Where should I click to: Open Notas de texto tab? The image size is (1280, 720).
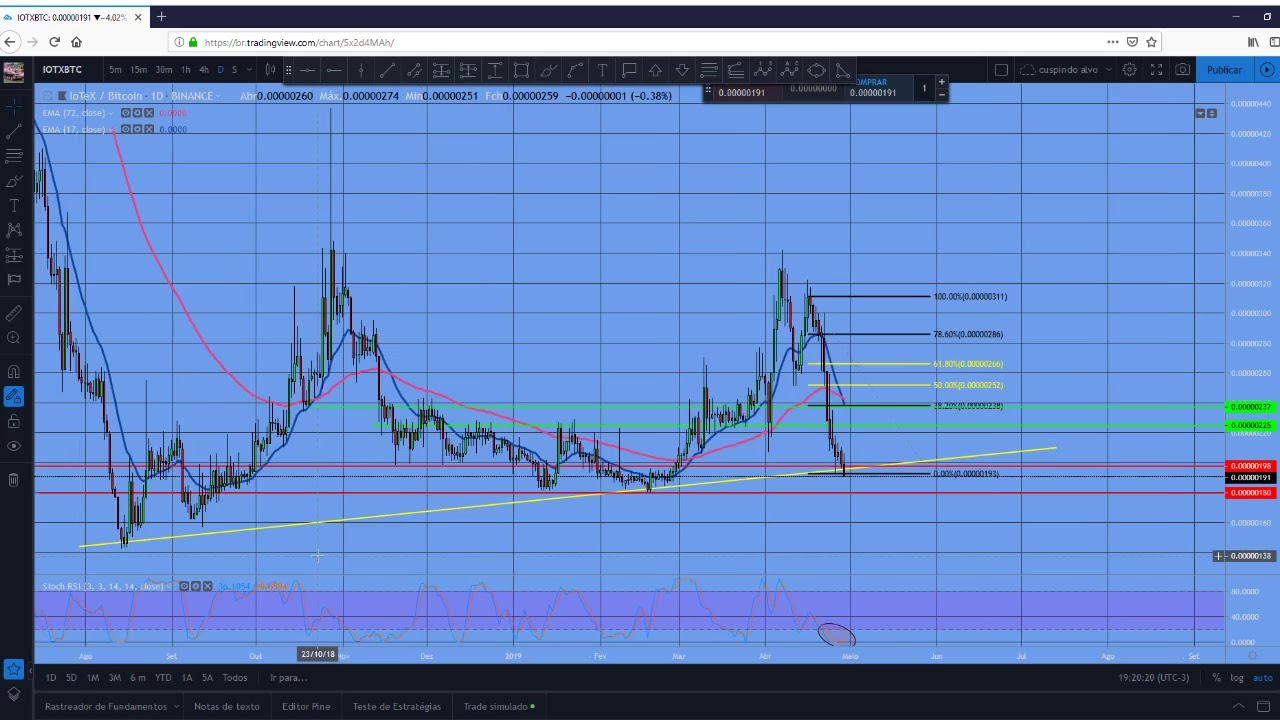pos(227,706)
